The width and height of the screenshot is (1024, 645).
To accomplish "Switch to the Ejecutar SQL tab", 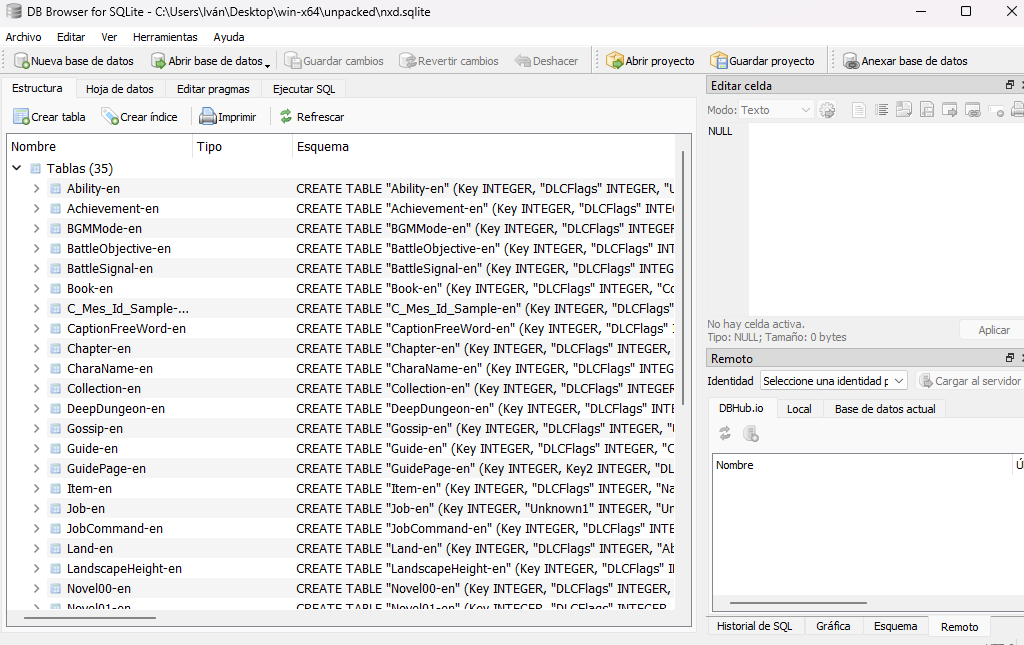I will pyautogui.click(x=304, y=89).
